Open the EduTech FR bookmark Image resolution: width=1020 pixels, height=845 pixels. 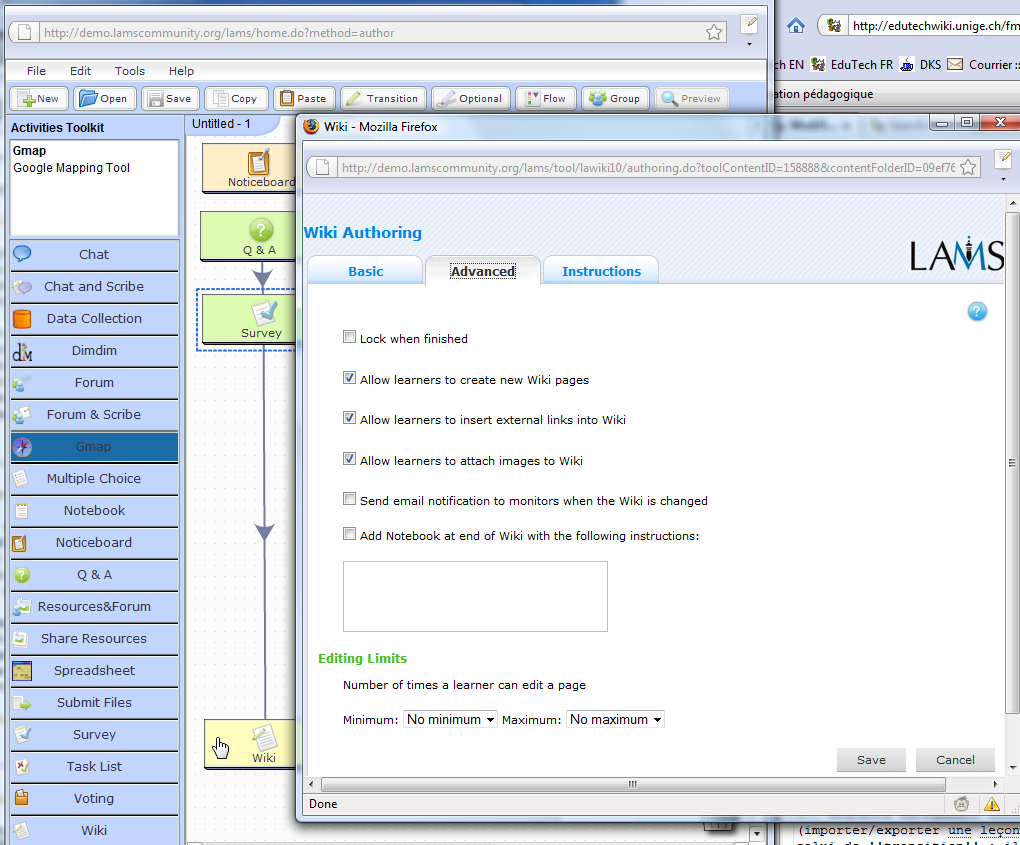(852, 64)
